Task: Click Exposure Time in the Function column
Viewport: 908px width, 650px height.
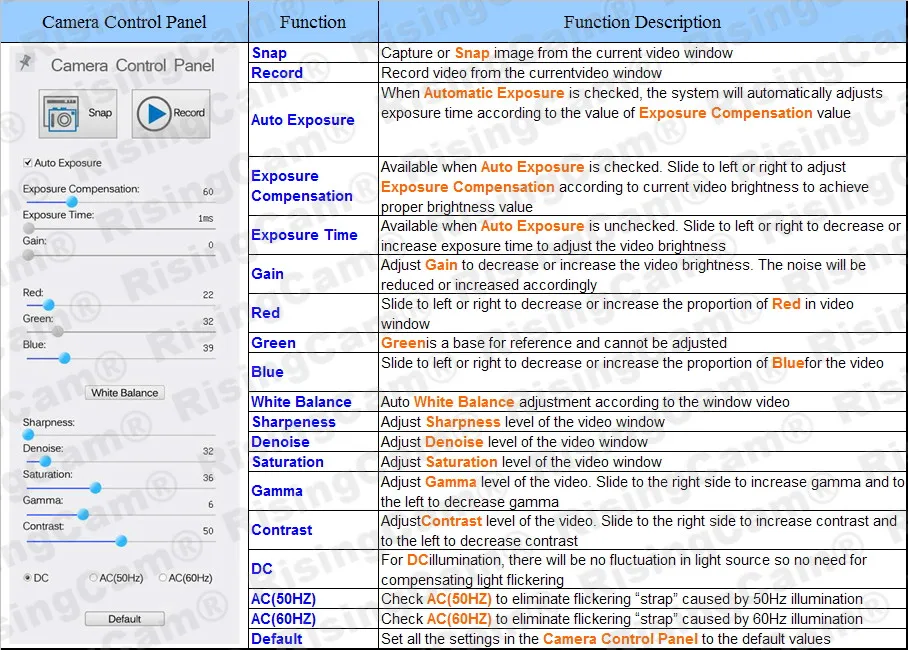Action: tap(305, 235)
